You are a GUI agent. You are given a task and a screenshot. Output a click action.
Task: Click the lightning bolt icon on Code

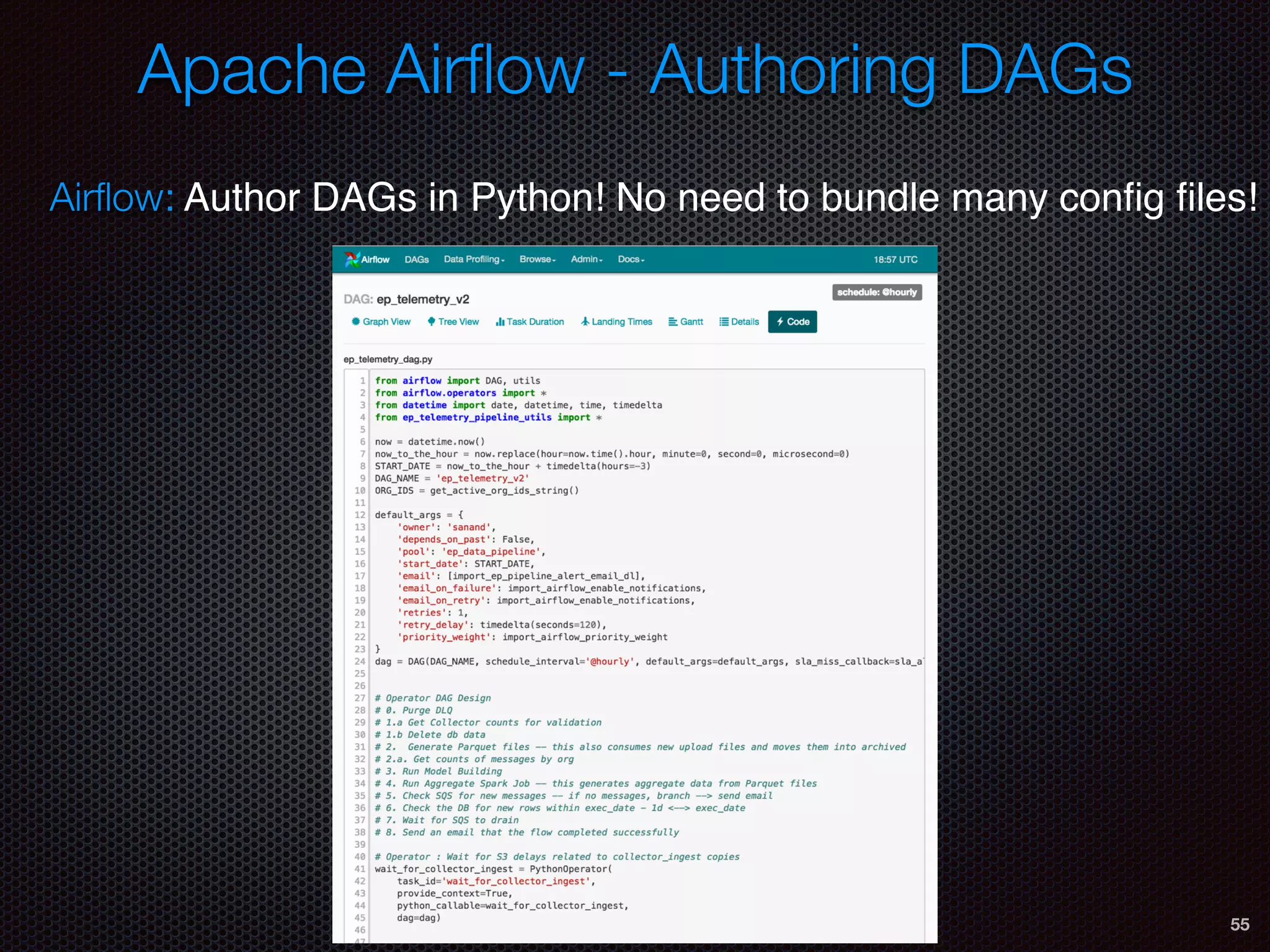click(x=780, y=322)
